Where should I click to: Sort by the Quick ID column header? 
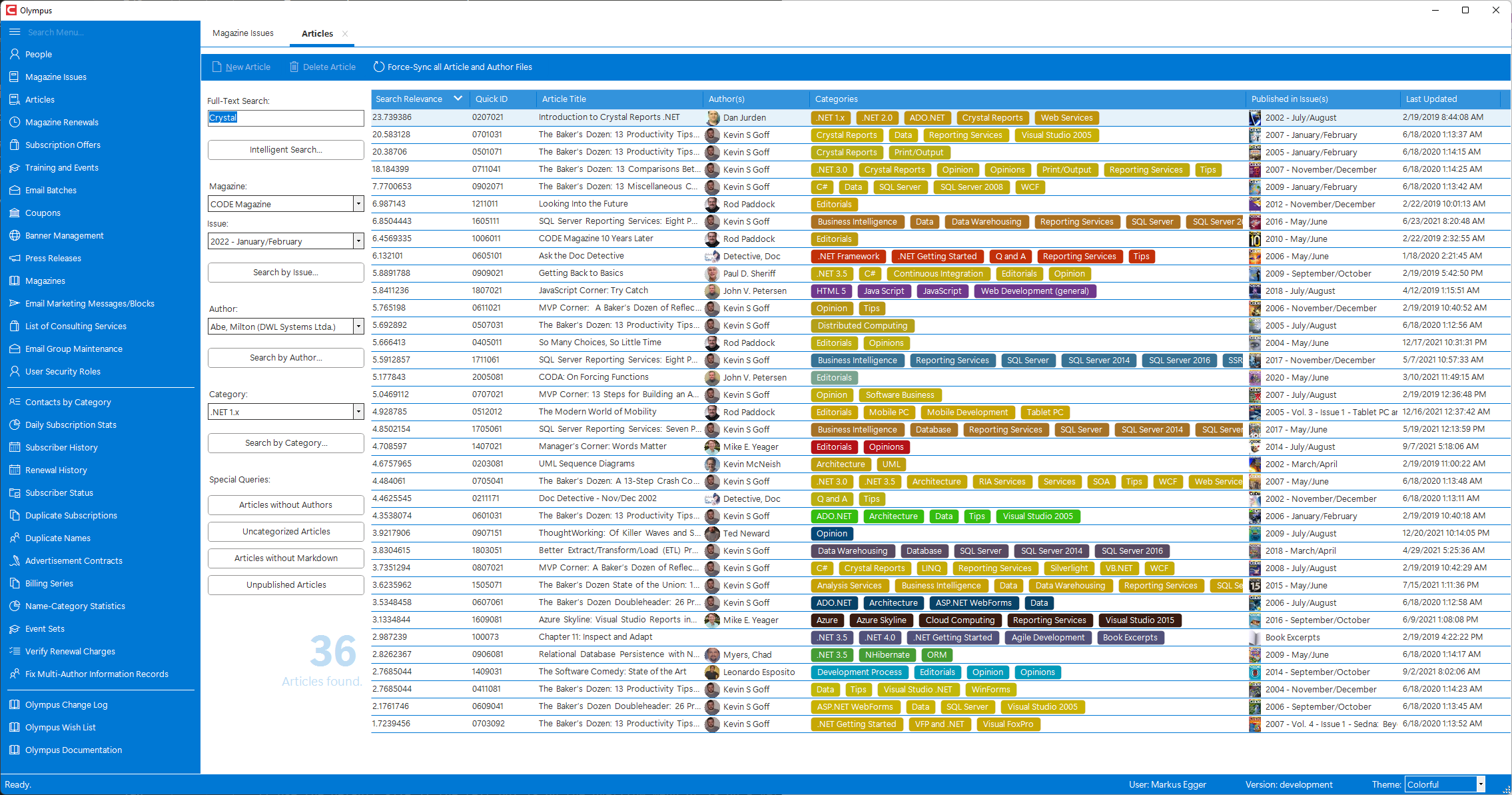point(503,99)
